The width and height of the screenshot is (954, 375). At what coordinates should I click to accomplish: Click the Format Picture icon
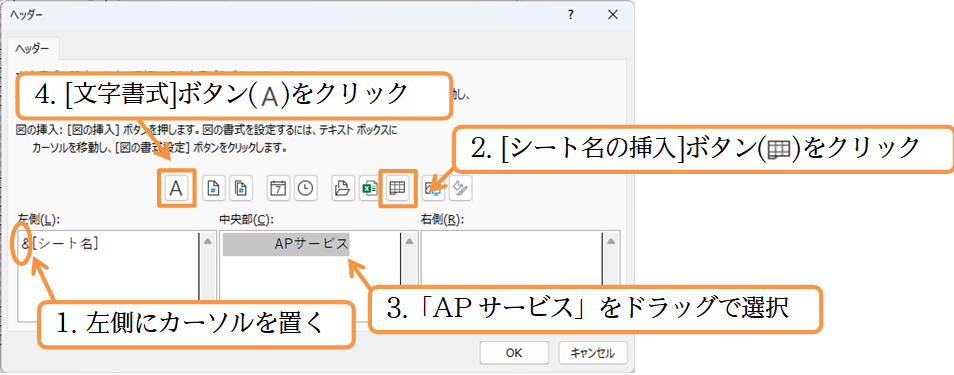click(461, 189)
